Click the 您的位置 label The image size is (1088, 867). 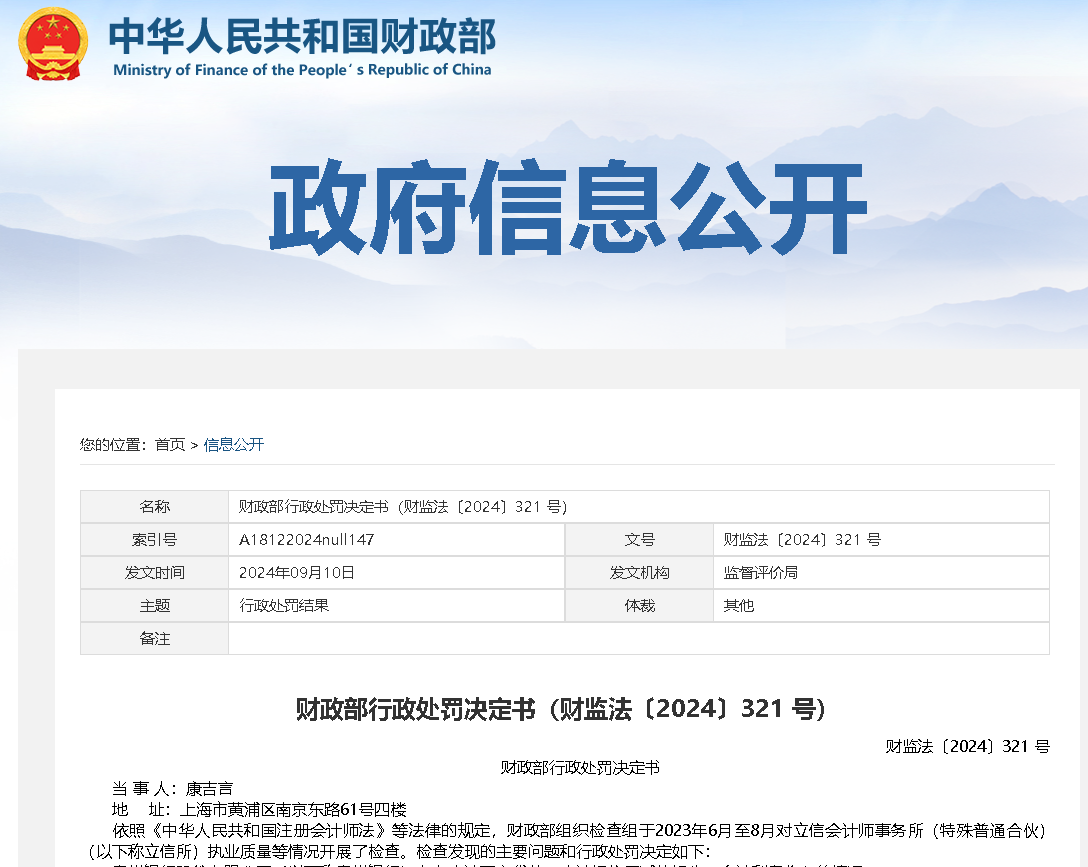coord(113,445)
